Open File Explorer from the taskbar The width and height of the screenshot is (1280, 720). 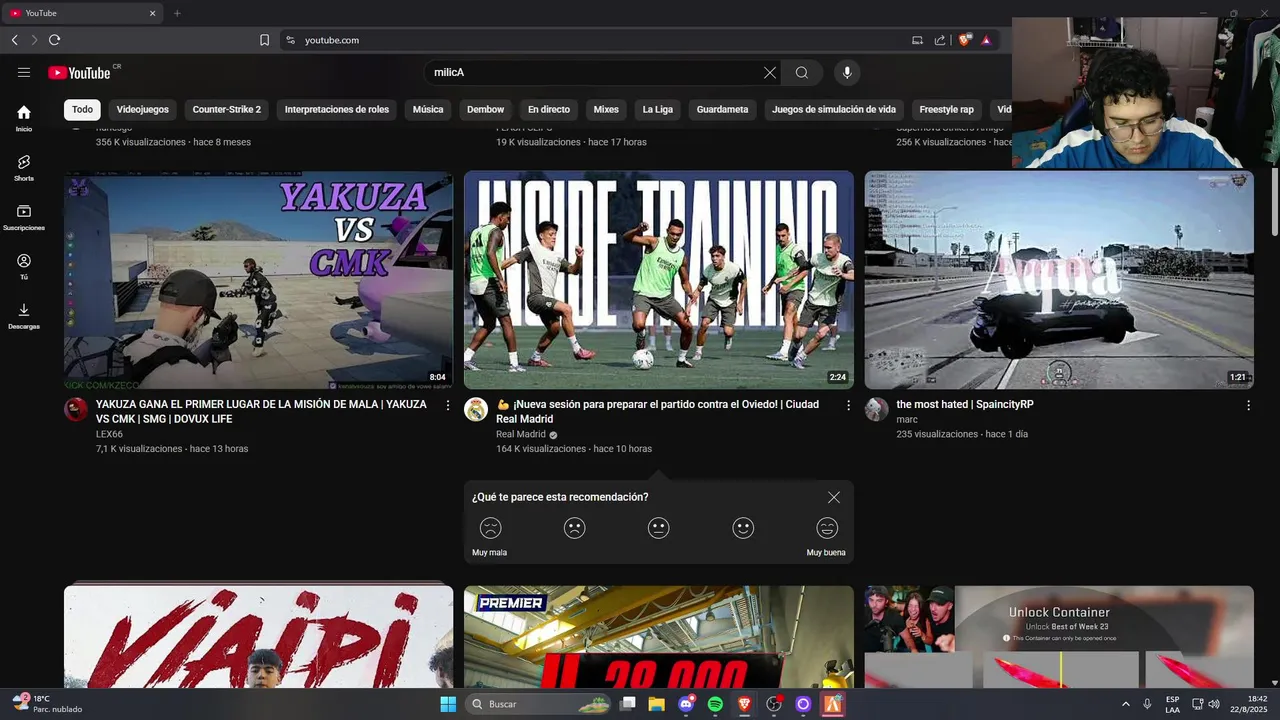click(656, 704)
